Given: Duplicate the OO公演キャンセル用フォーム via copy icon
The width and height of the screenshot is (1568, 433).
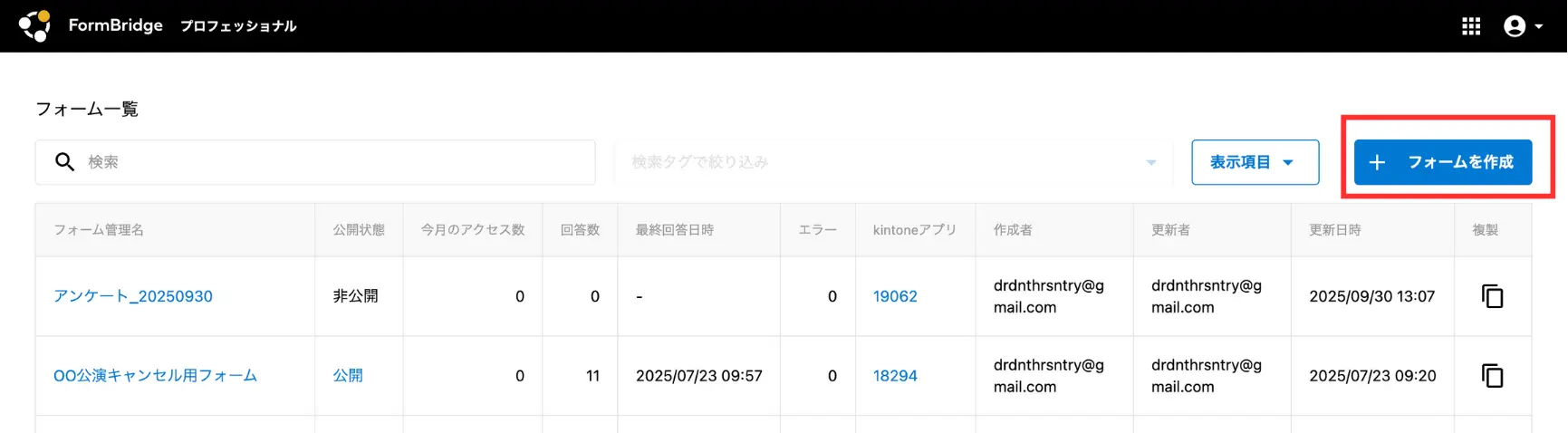Looking at the screenshot, I should pyautogui.click(x=1492, y=375).
